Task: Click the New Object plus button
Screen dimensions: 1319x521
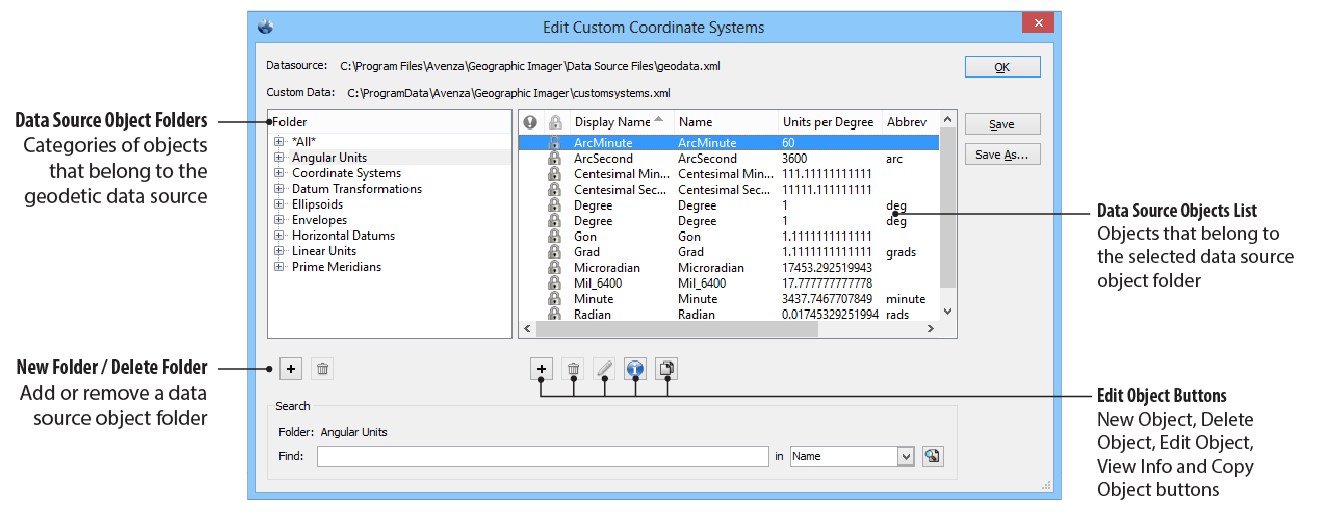Action: pyautogui.click(x=541, y=369)
